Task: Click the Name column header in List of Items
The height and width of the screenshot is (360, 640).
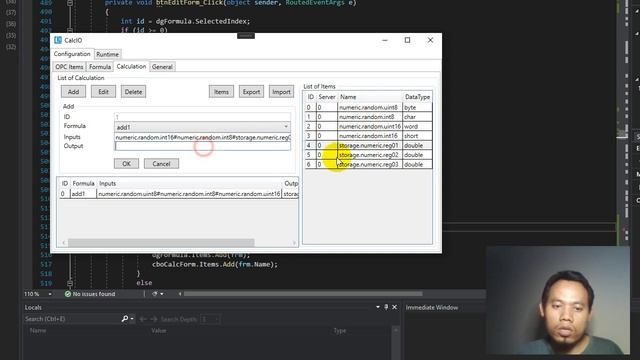Action: click(x=370, y=97)
